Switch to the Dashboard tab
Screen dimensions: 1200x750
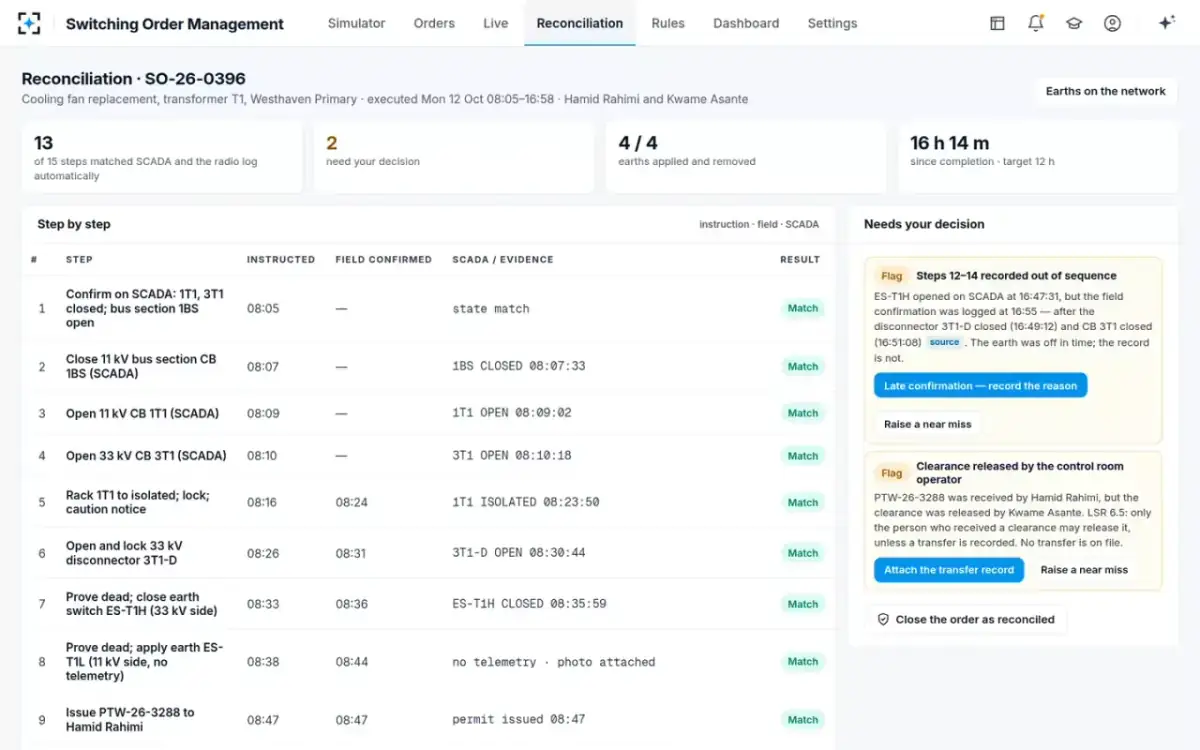(x=746, y=23)
